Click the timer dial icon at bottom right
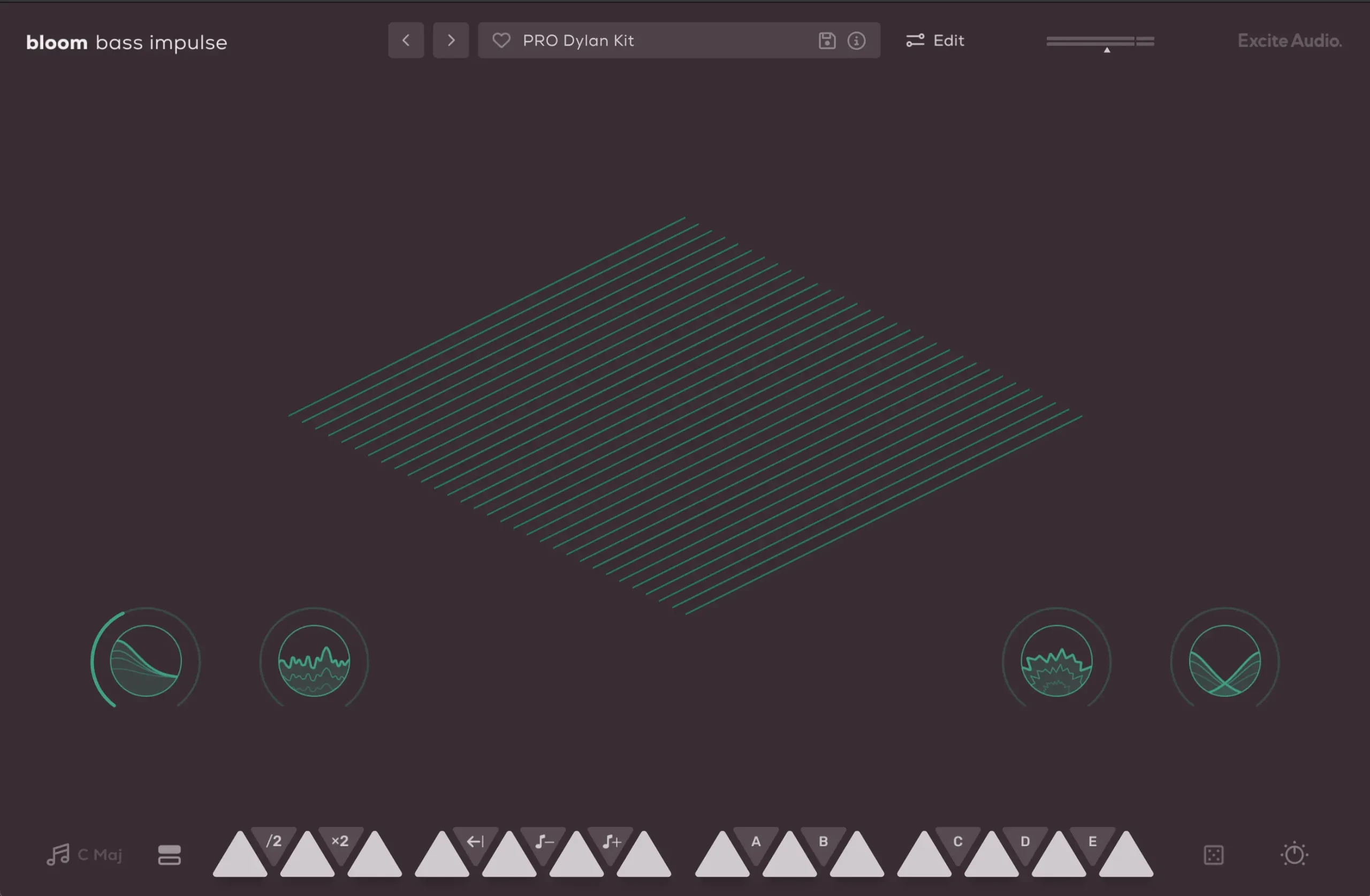This screenshot has width=1370, height=896. [1294, 854]
